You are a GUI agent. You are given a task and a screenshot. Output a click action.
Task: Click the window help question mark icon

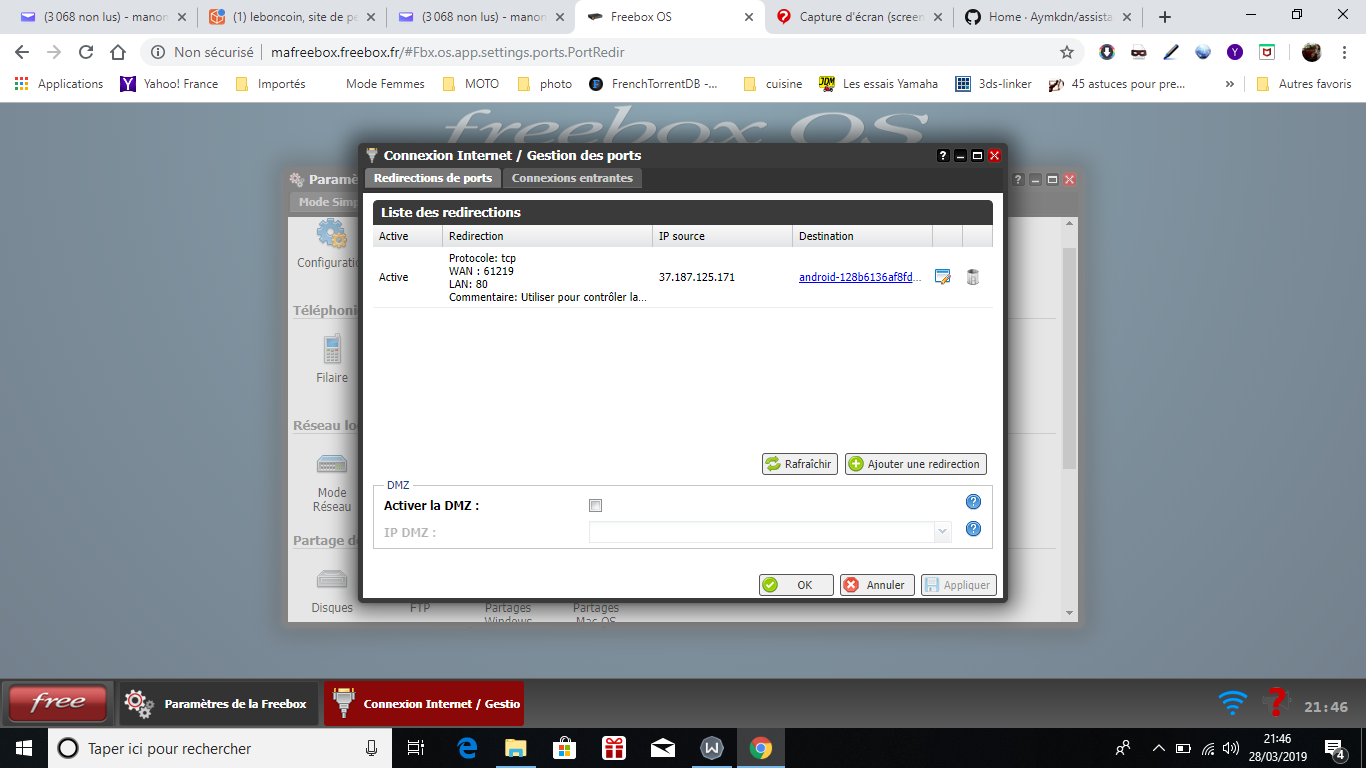941,155
